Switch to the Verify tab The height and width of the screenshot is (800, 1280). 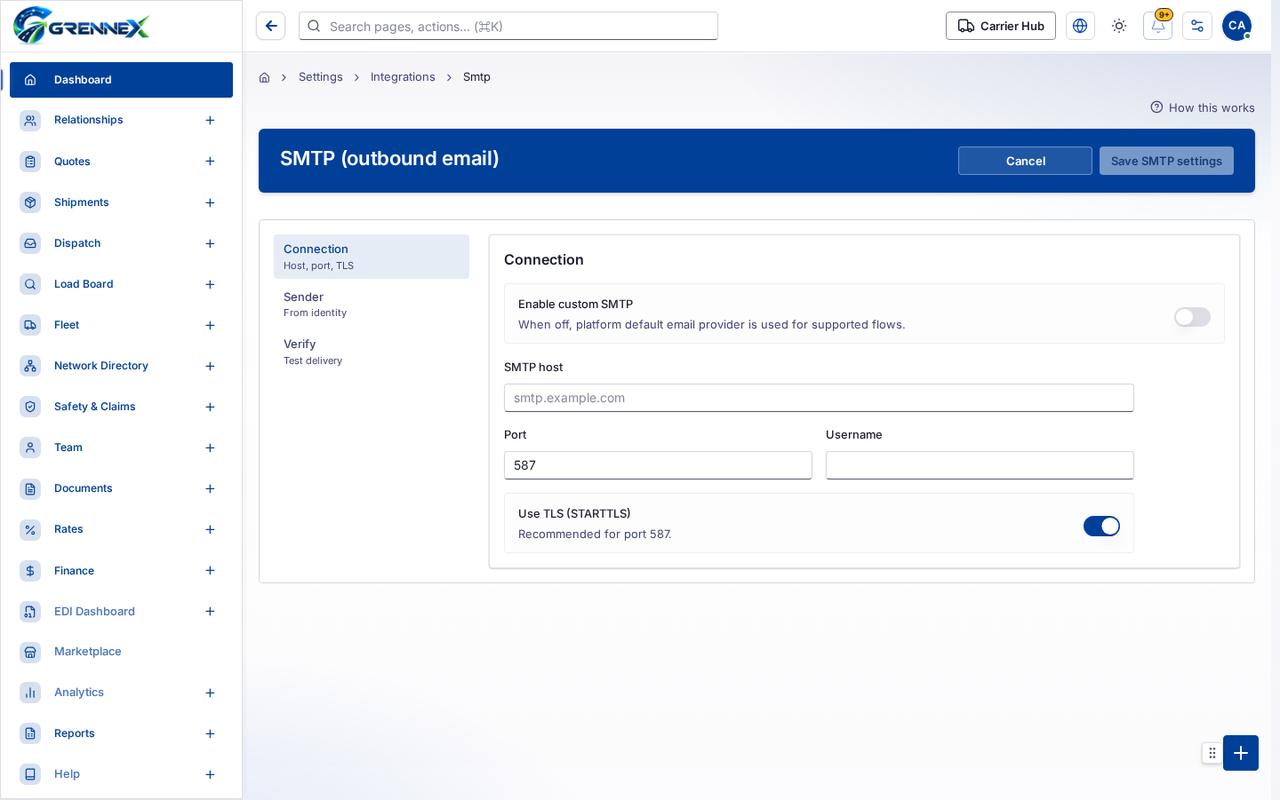[371, 351]
